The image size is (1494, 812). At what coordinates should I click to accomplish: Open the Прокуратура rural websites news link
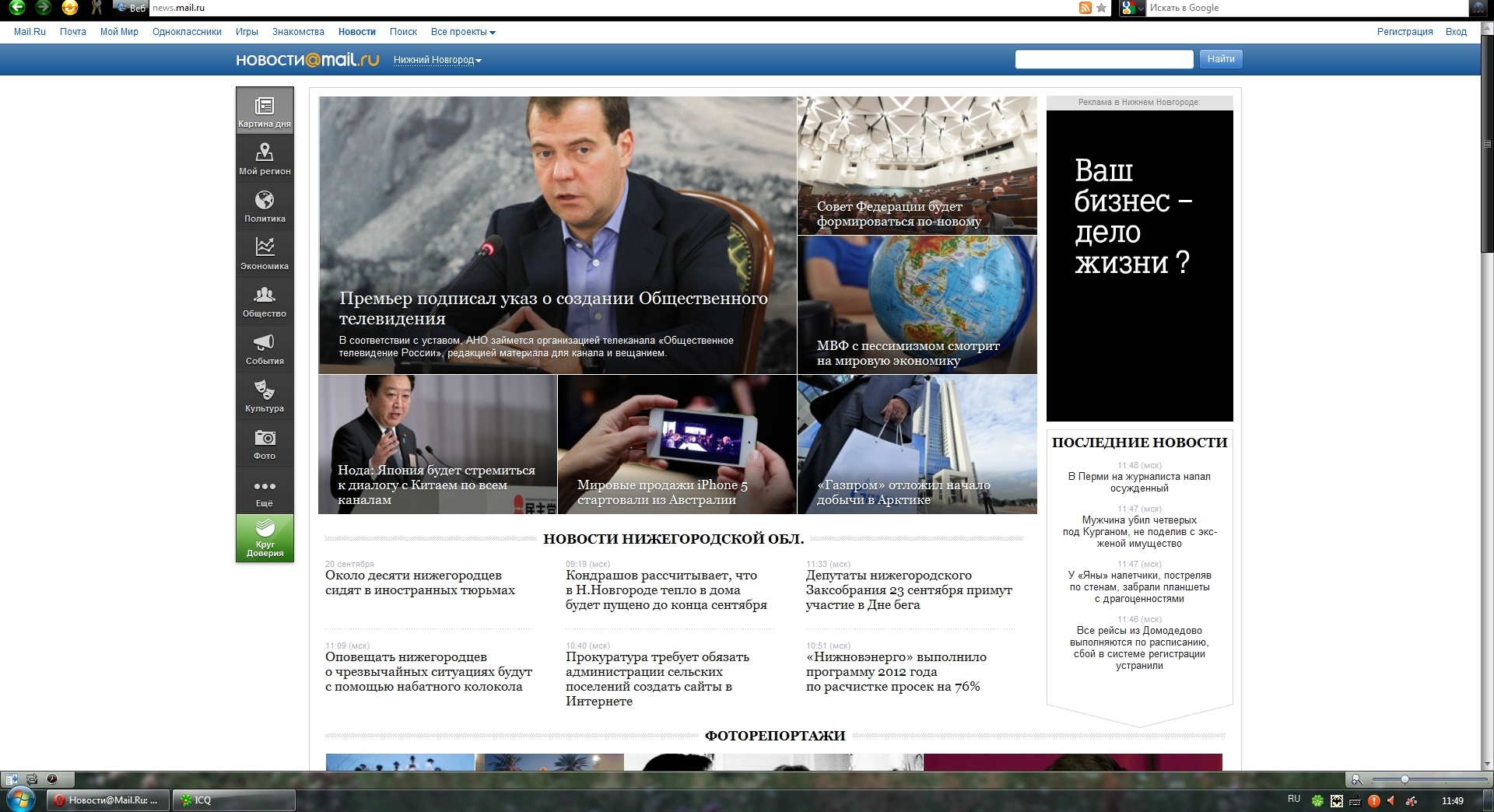[x=658, y=679]
